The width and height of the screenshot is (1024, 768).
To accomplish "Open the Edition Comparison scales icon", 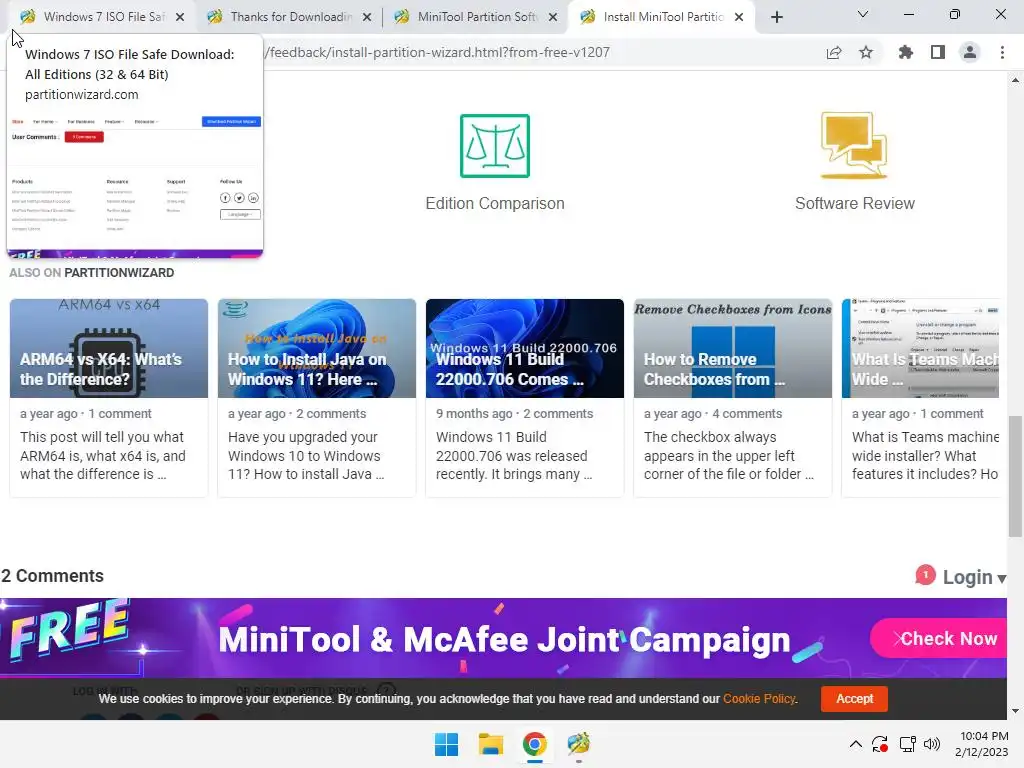I will 494,146.
